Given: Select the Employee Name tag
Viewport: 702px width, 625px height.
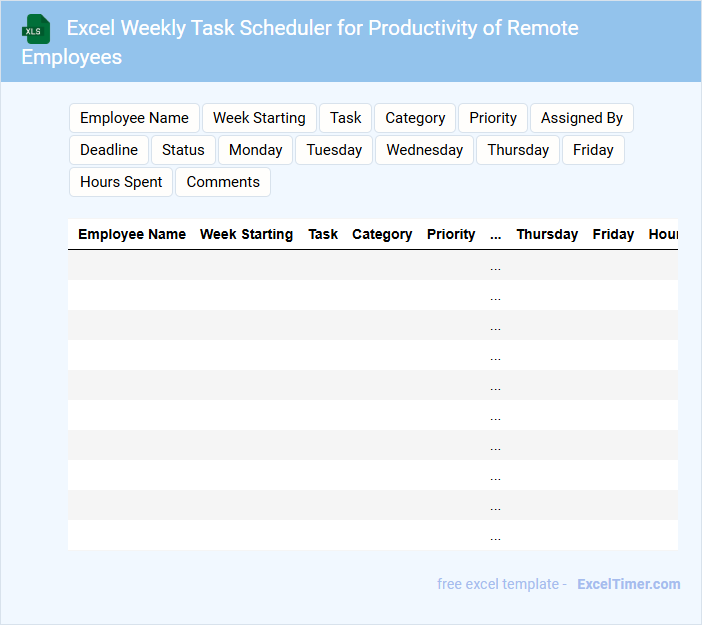Looking at the screenshot, I should click(x=134, y=118).
